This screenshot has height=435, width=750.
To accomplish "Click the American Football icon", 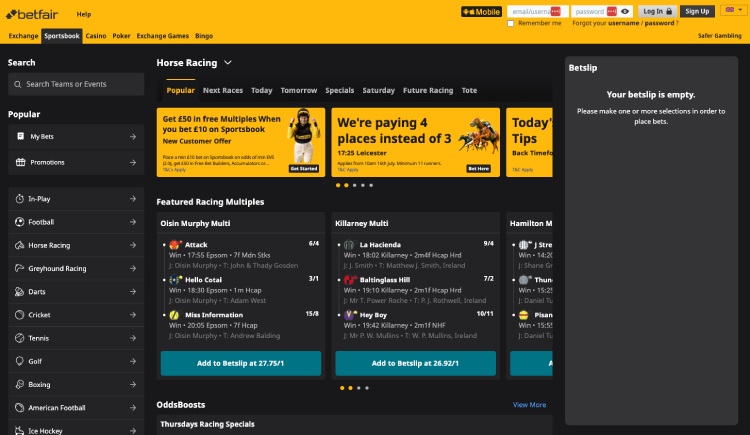I will coord(20,408).
